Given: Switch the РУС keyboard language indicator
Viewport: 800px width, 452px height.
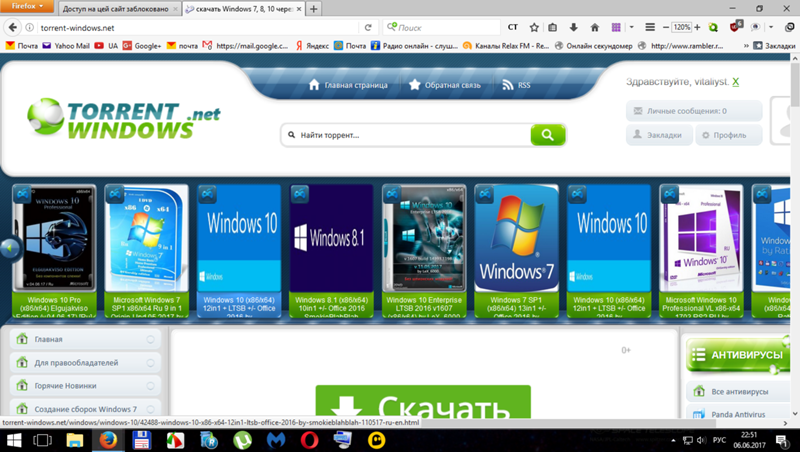Looking at the screenshot, I should 719,440.
